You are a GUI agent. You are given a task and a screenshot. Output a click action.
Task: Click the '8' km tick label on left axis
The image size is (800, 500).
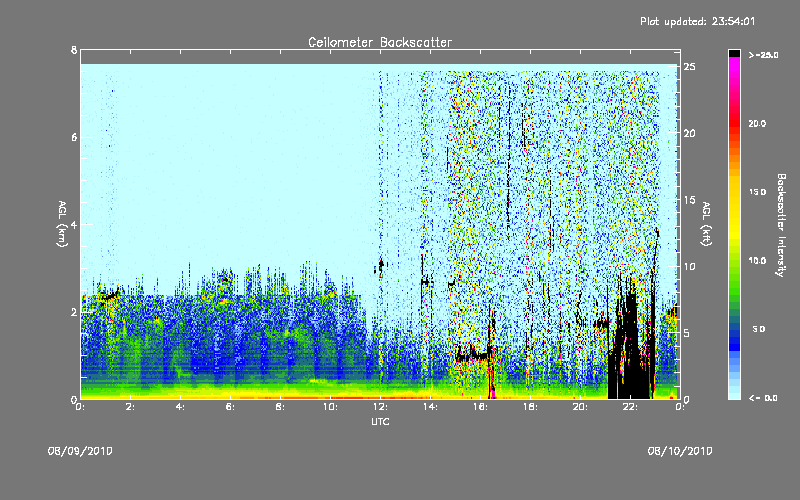pyautogui.click(x=74, y=50)
